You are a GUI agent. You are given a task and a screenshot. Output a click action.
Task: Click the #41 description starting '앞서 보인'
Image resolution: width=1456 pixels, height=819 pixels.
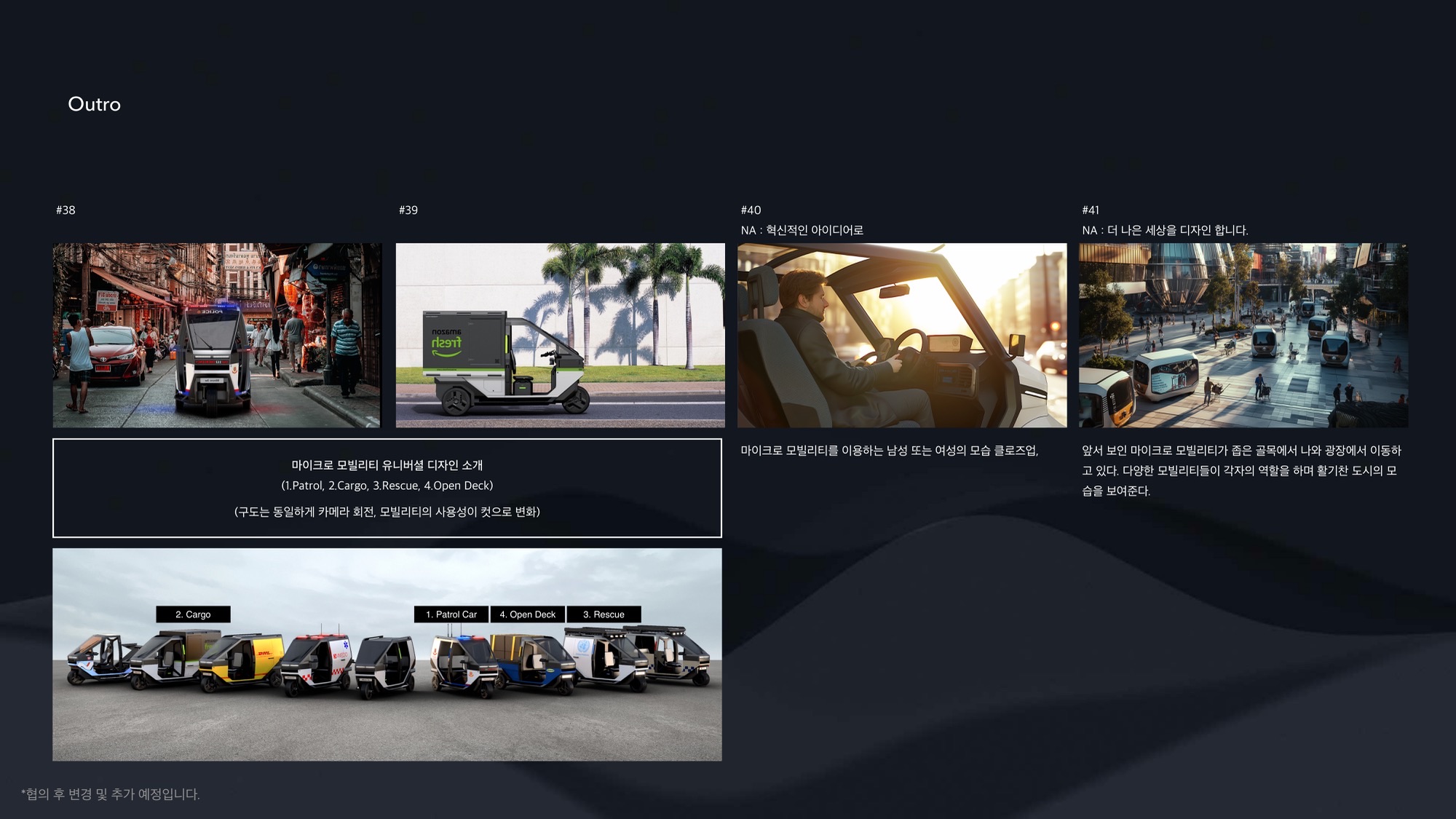click(x=1241, y=470)
